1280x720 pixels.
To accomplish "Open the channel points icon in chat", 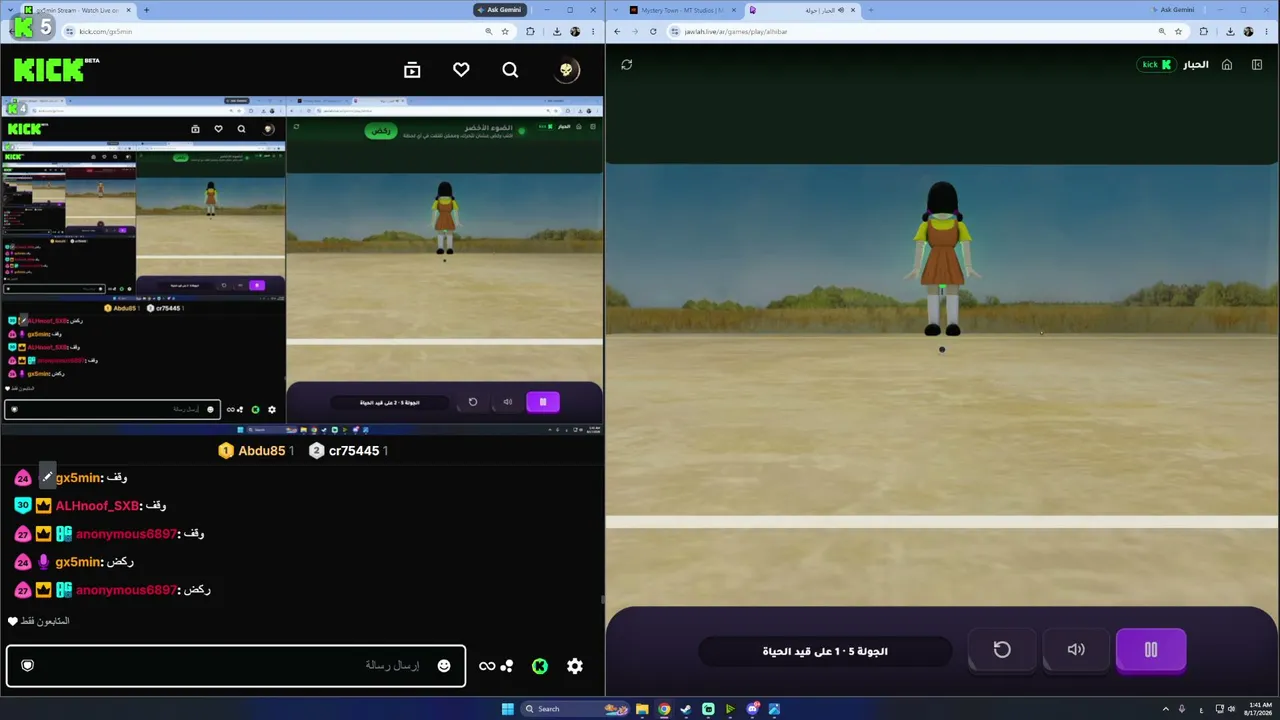I will (x=507, y=666).
